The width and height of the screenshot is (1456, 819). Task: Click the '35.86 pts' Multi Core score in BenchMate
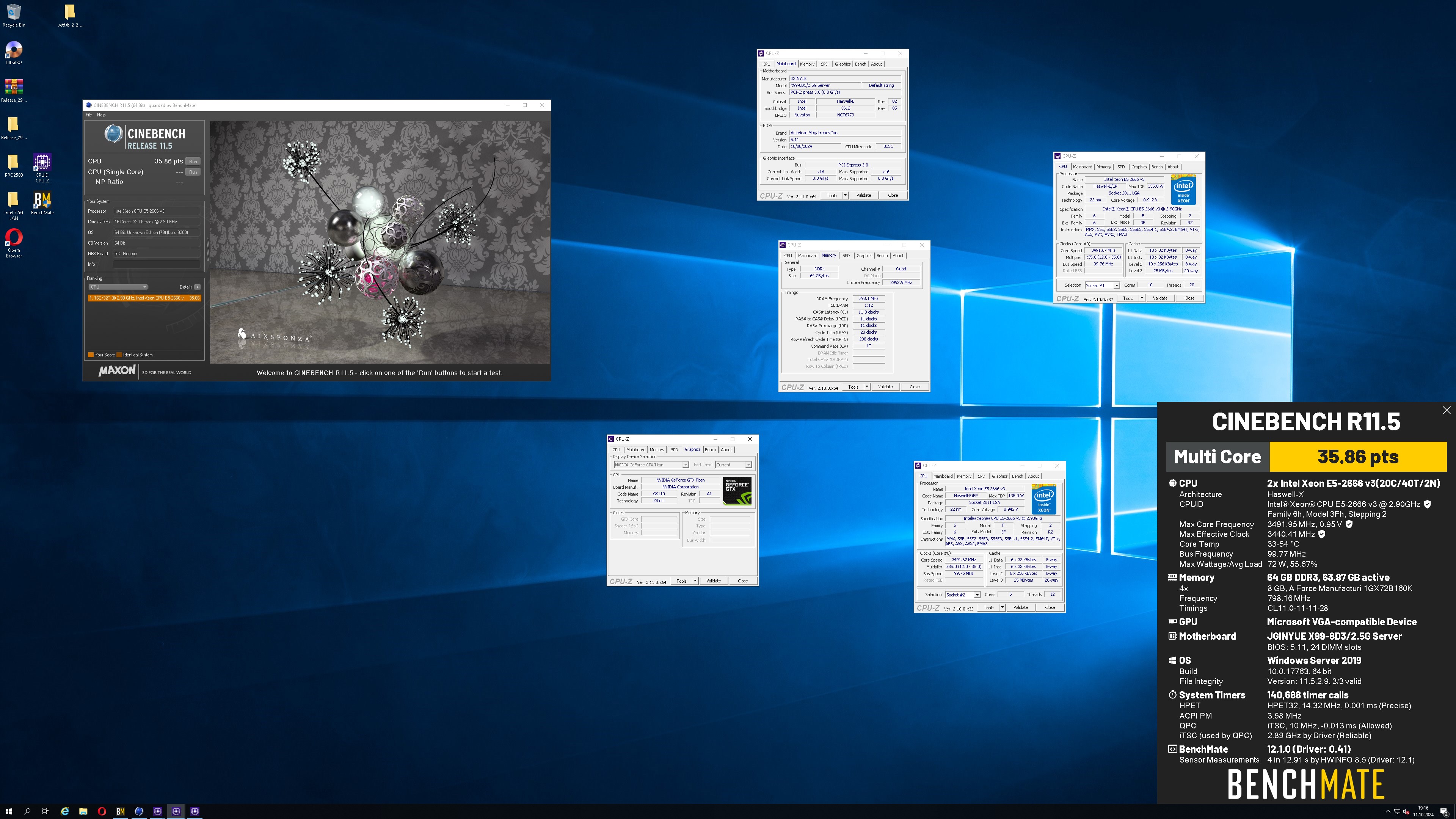[1358, 457]
